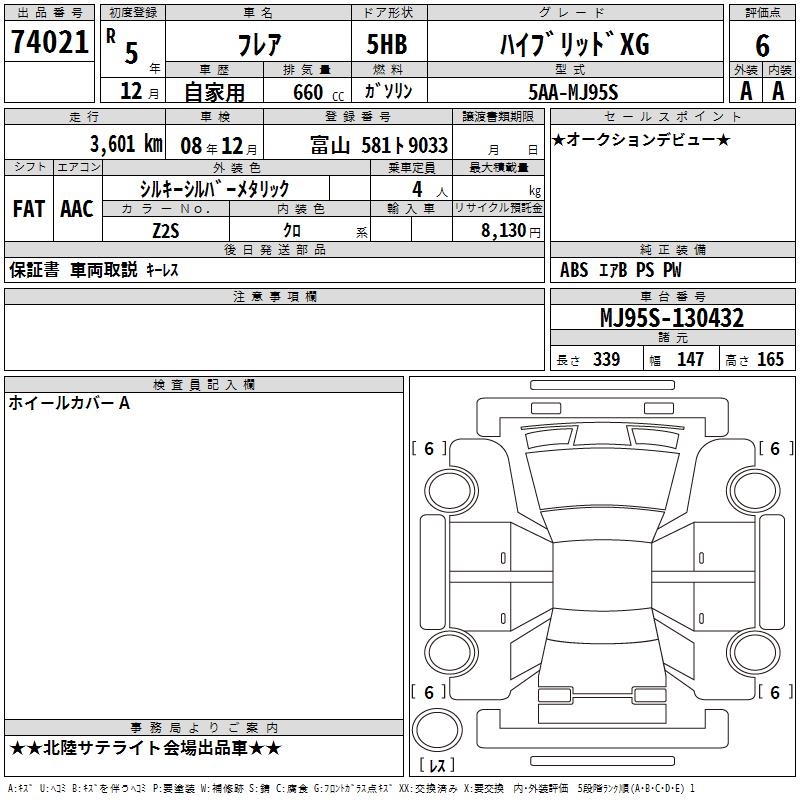Select the interior color クロ

click(x=292, y=231)
